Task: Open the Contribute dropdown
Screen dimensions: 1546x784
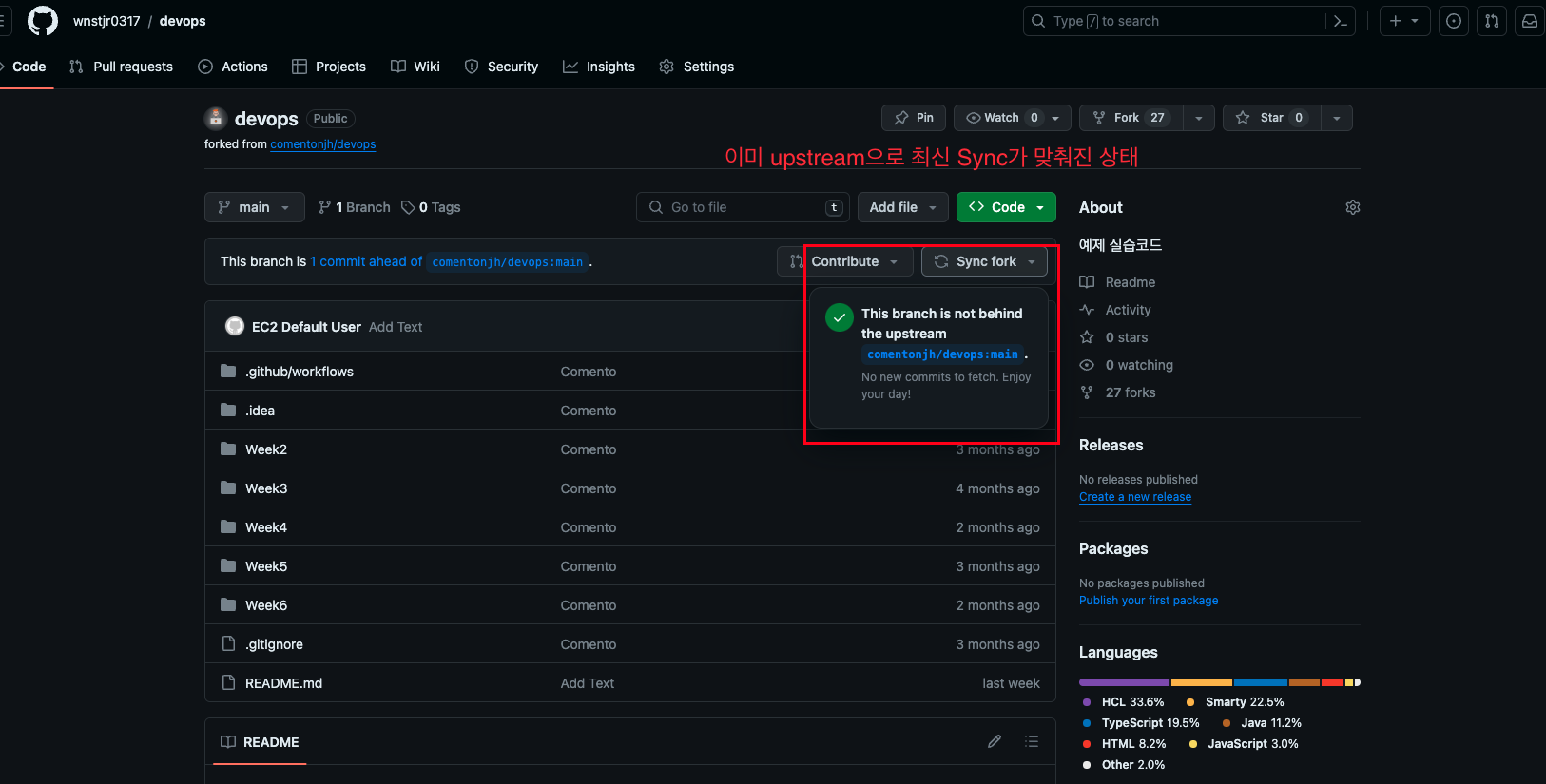Action: (844, 261)
